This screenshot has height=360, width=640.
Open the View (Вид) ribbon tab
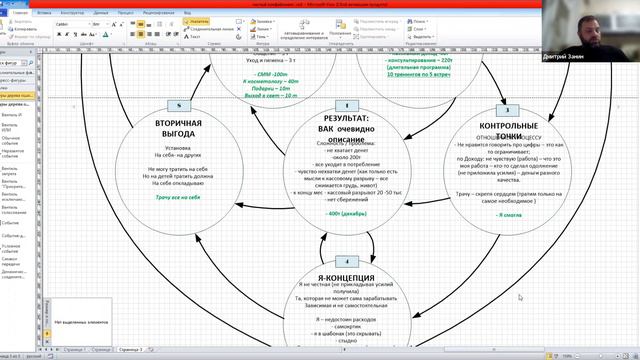[x=187, y=13]
